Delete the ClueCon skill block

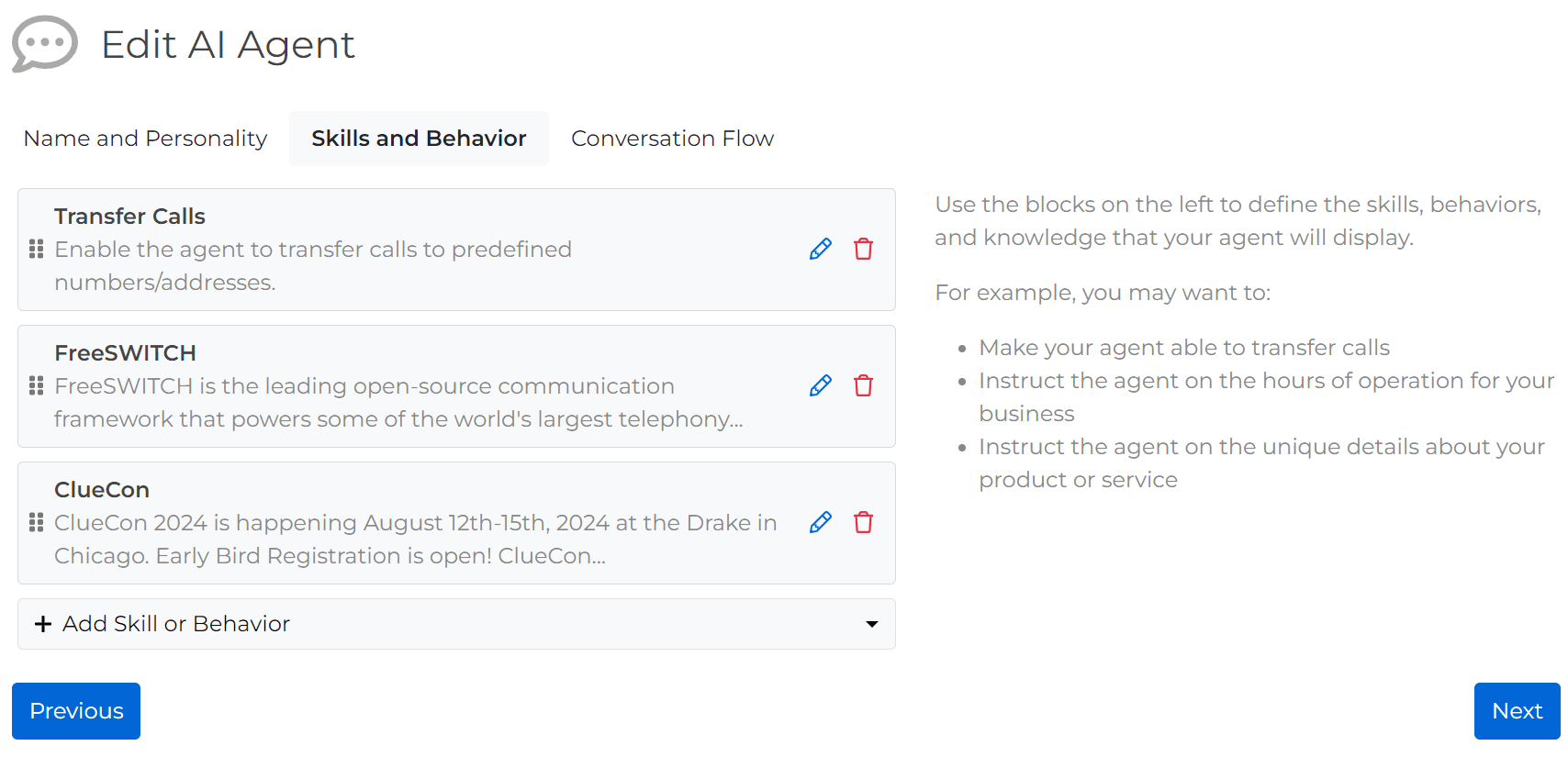click(x=863, y=522)
